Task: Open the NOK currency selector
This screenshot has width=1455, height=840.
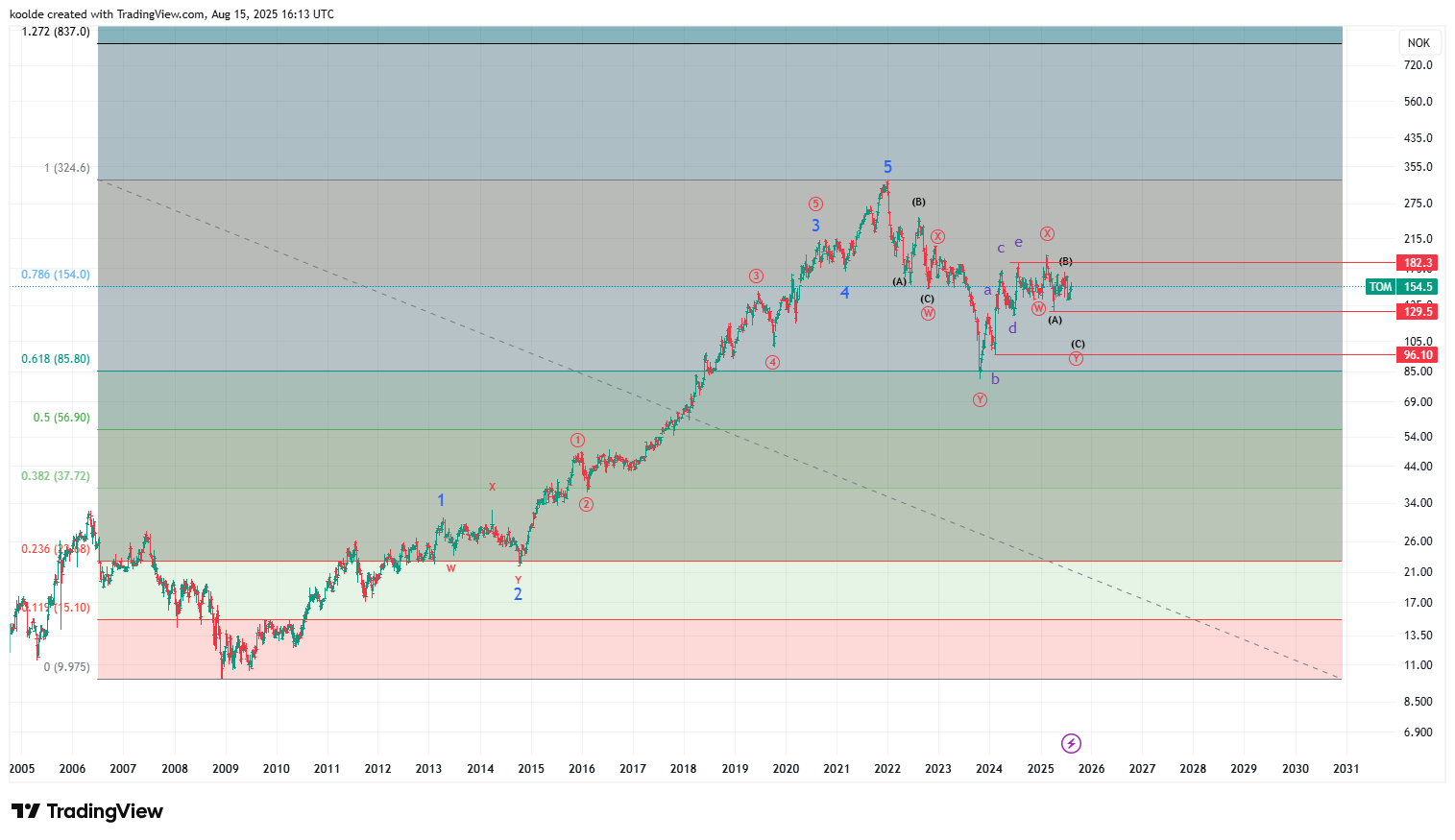Action: [1419, 43]
